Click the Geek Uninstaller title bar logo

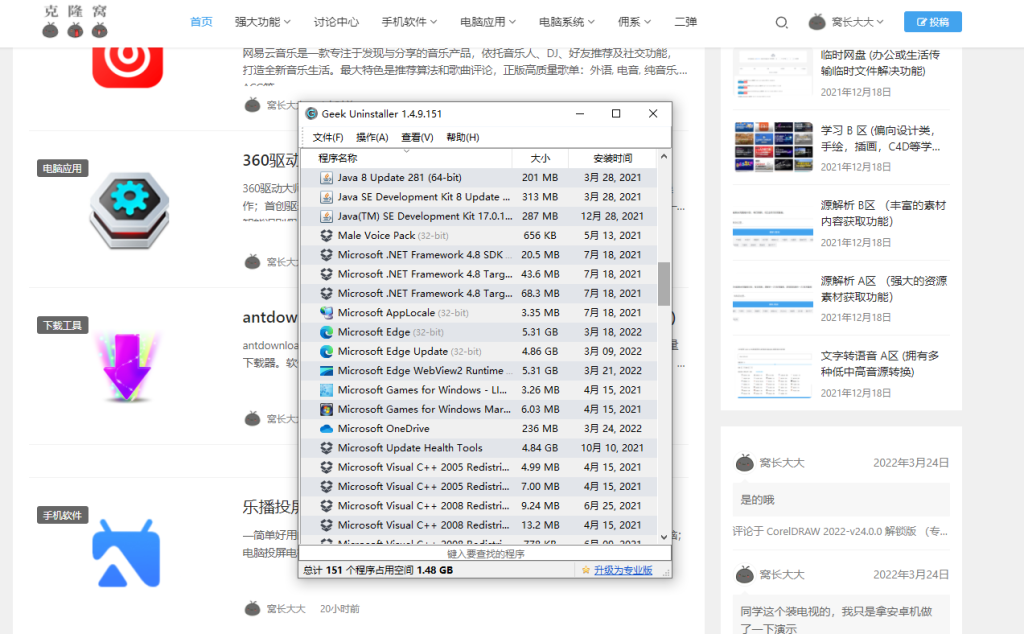tap(312, 114)
